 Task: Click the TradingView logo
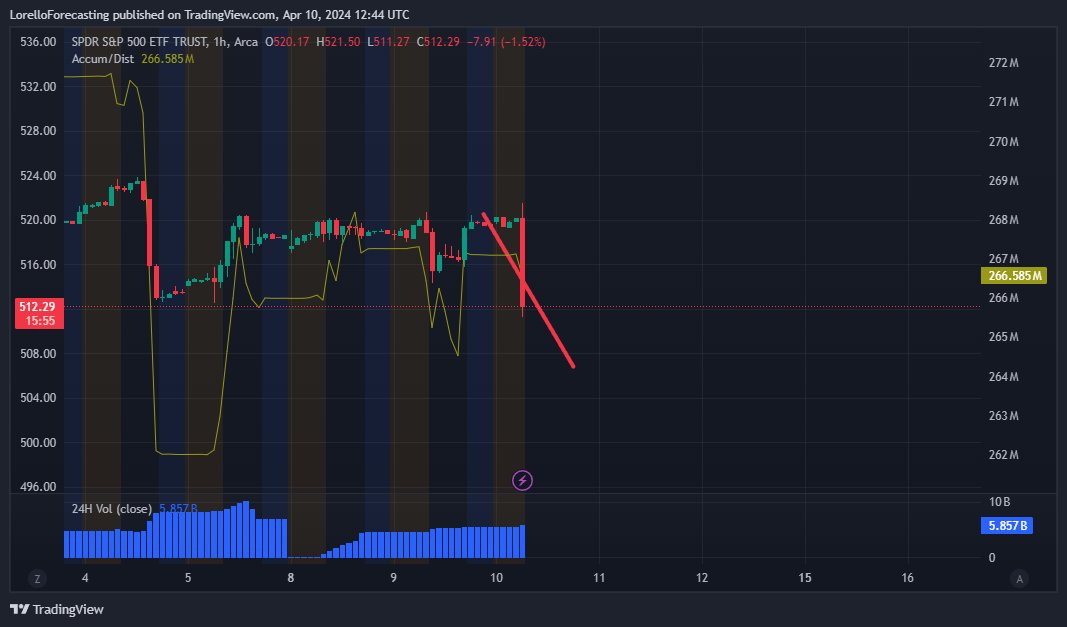click(x=57, y=609)
